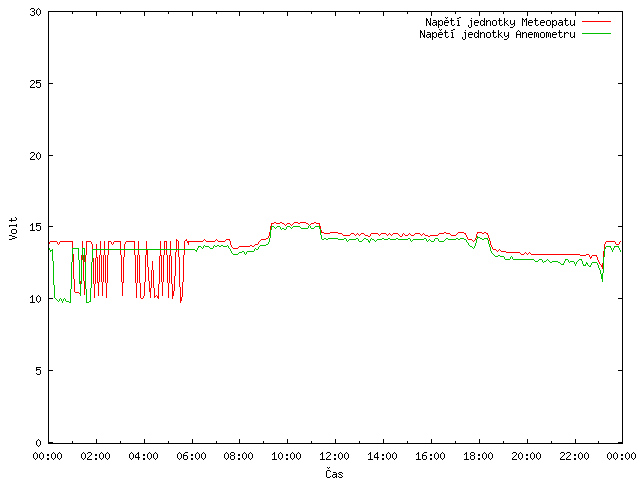Click the y-axis label '0'
This screenshot has height=480, width=640.
pos(39,443)
